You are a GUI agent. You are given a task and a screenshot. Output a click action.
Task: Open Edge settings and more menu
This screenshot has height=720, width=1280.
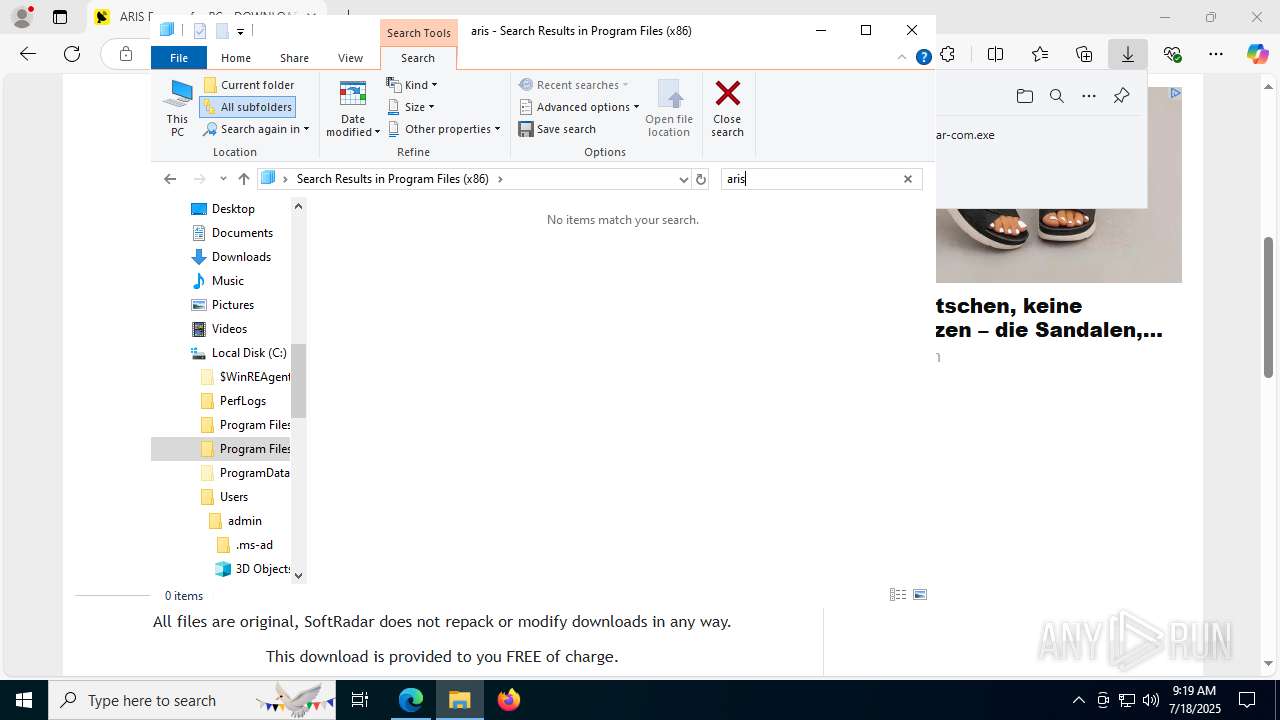[1216, 54]
